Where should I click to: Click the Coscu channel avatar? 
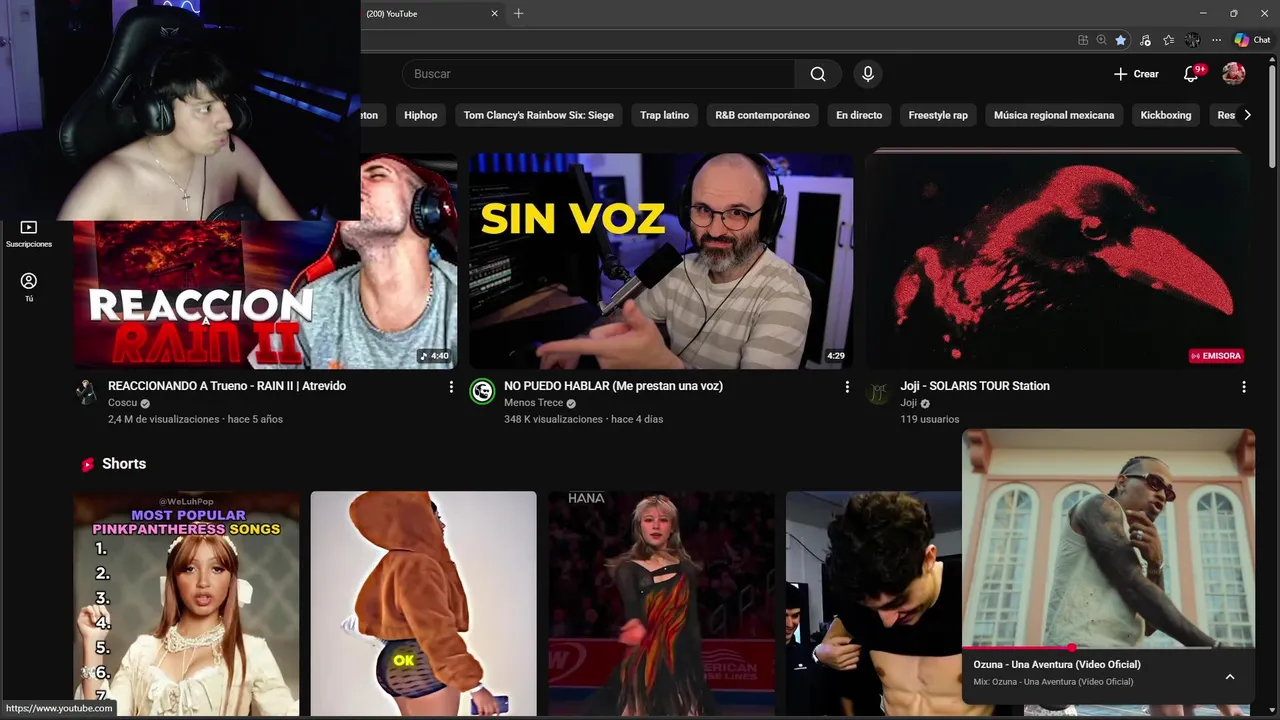point(87,391)
